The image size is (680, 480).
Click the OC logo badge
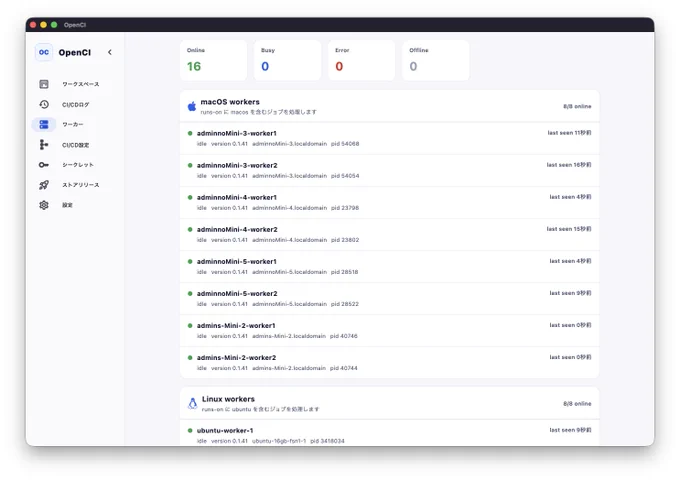pyautogui.click(x=44, y=52)
